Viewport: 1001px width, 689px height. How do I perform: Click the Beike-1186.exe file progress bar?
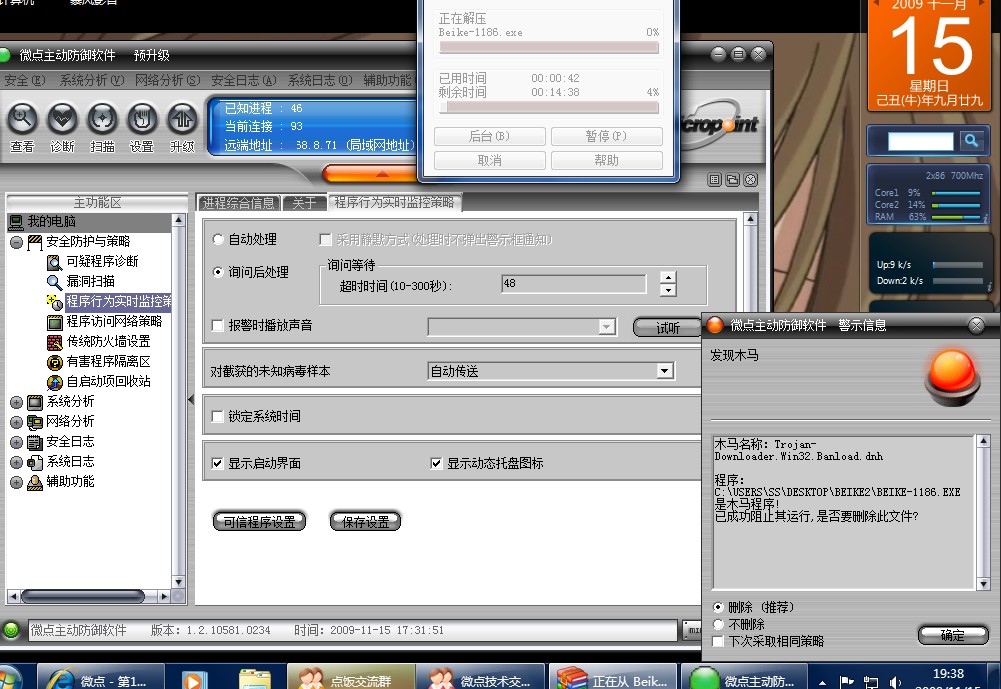549,47
